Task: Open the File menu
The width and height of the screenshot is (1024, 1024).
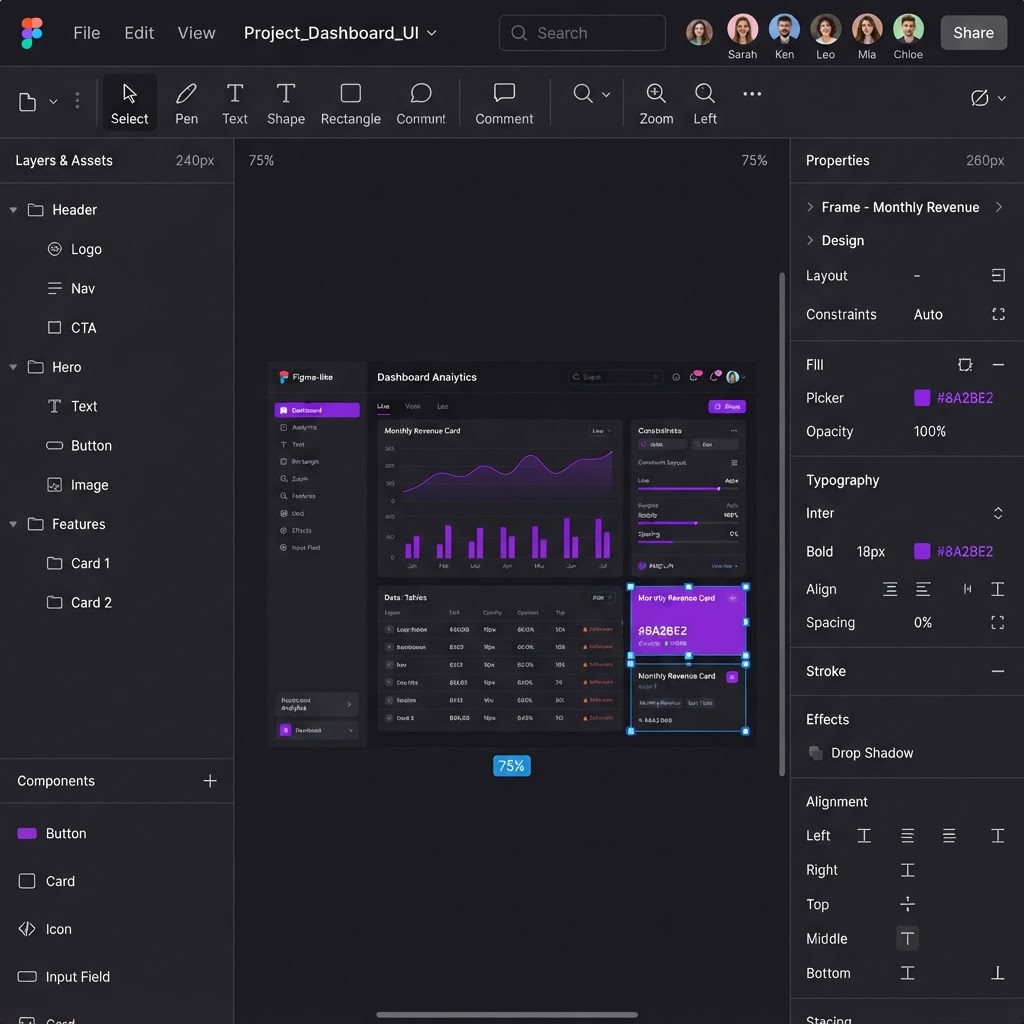Action: pyautogui.click(x=87, y=33)
